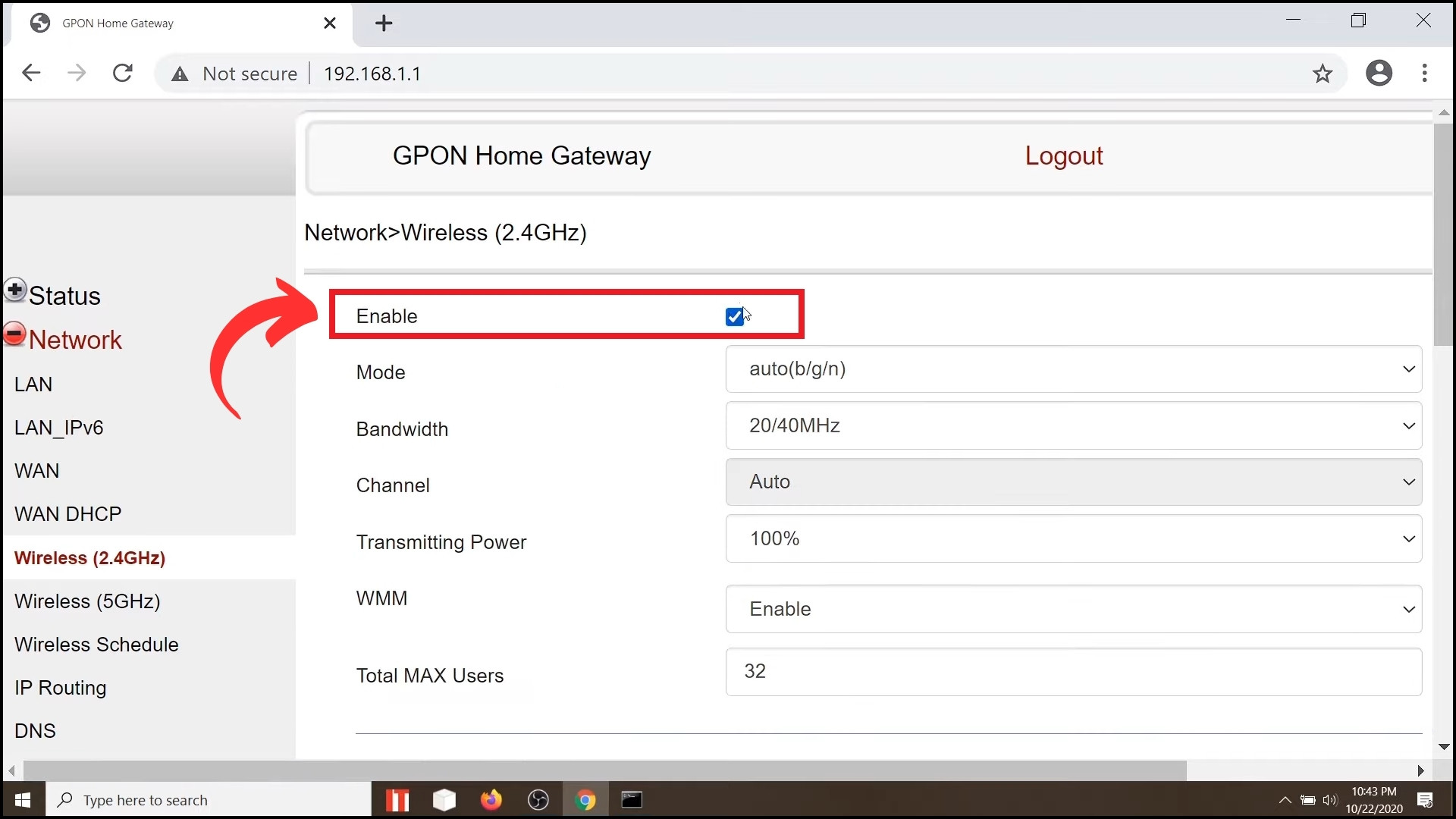Open a new browser tab

[384, 24]
